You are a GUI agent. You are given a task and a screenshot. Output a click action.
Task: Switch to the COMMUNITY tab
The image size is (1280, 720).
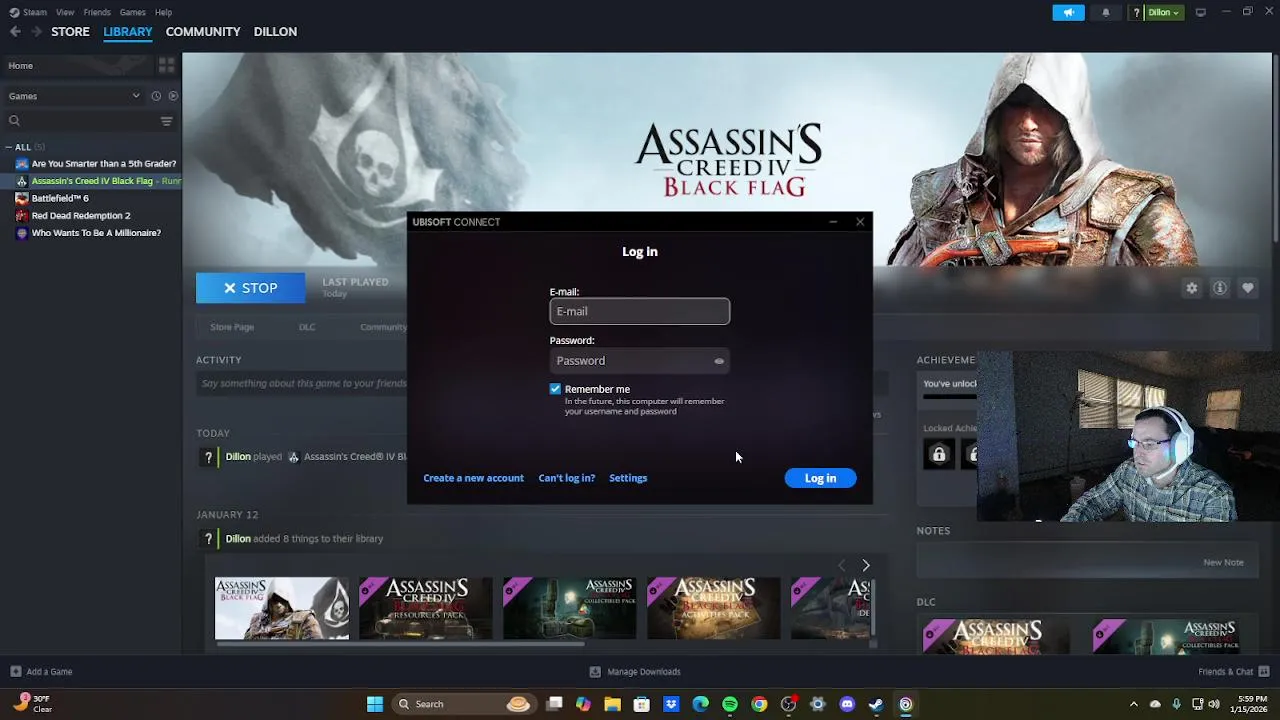click(x=203, y=32)
